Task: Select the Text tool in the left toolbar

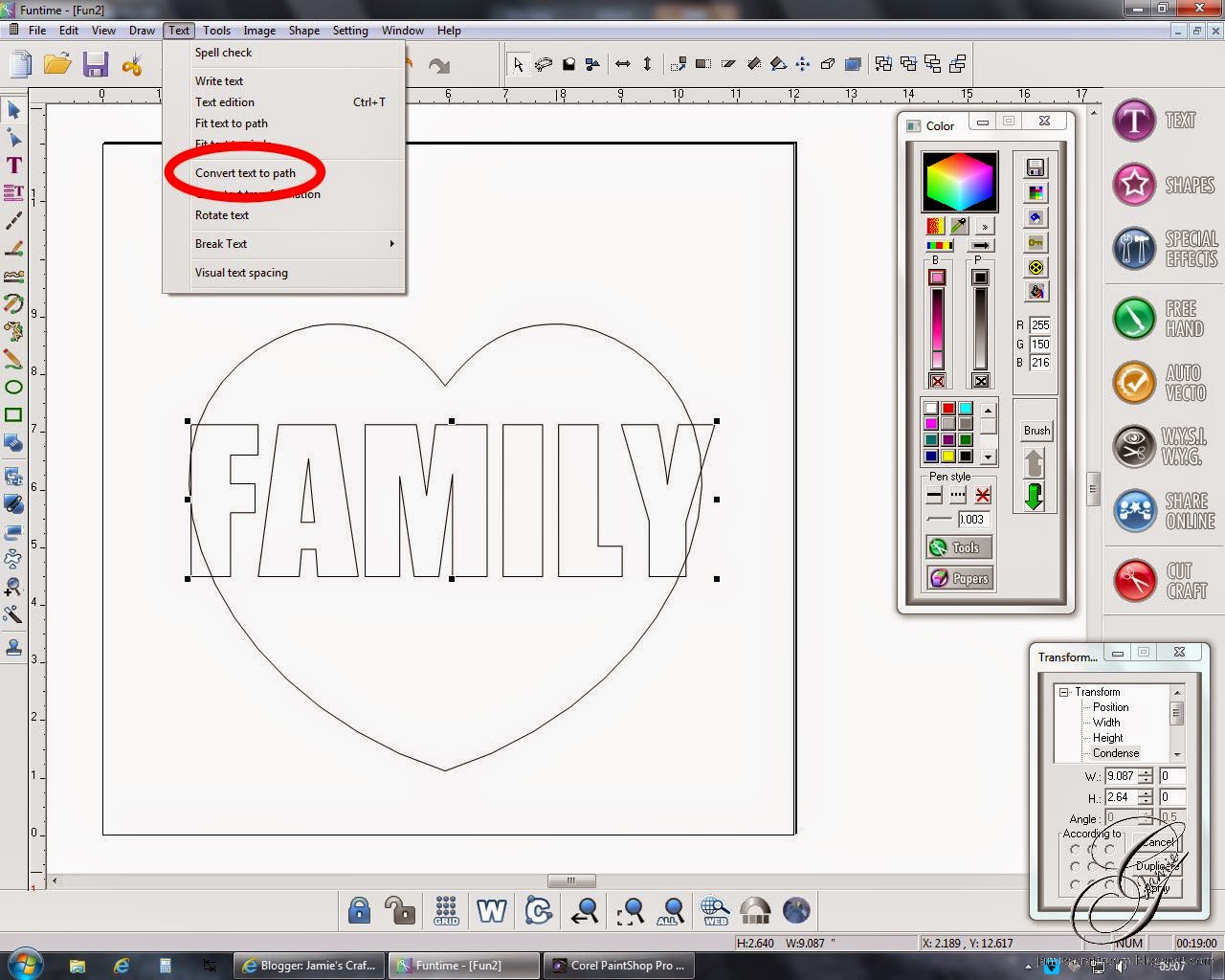Action: tap(13, 165)
